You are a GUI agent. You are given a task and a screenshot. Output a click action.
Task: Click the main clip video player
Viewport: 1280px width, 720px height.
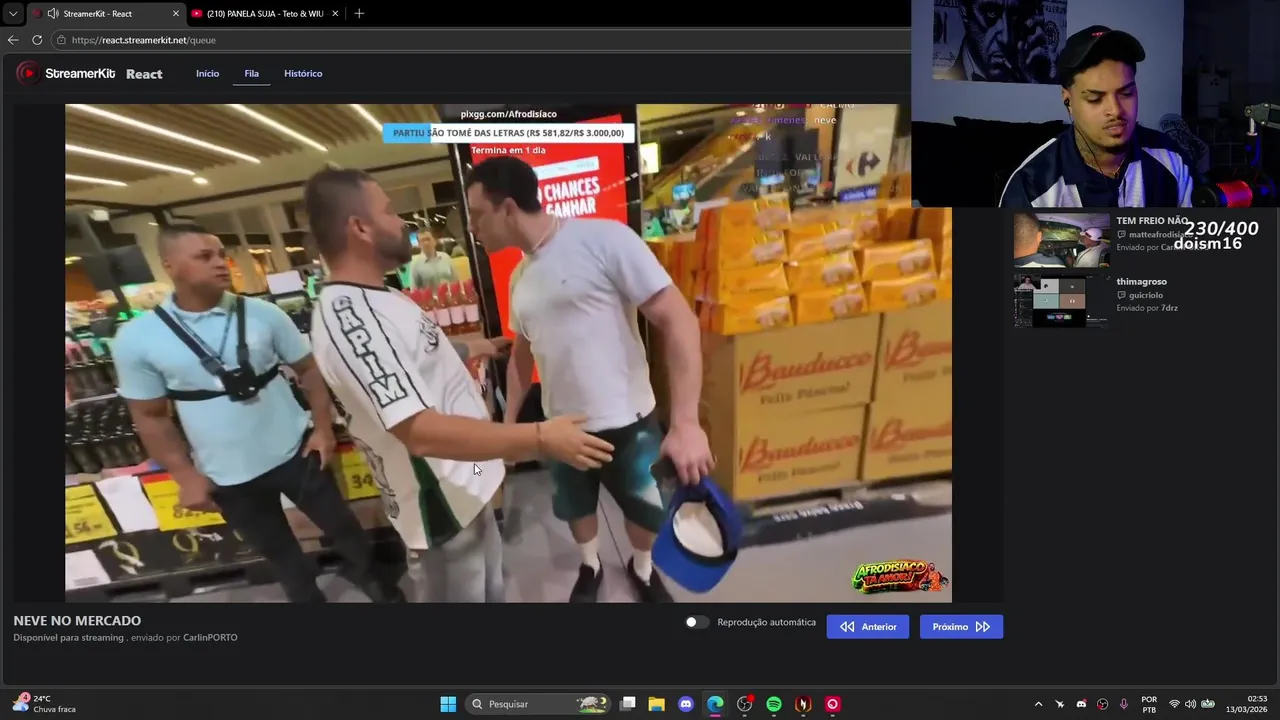508,353
